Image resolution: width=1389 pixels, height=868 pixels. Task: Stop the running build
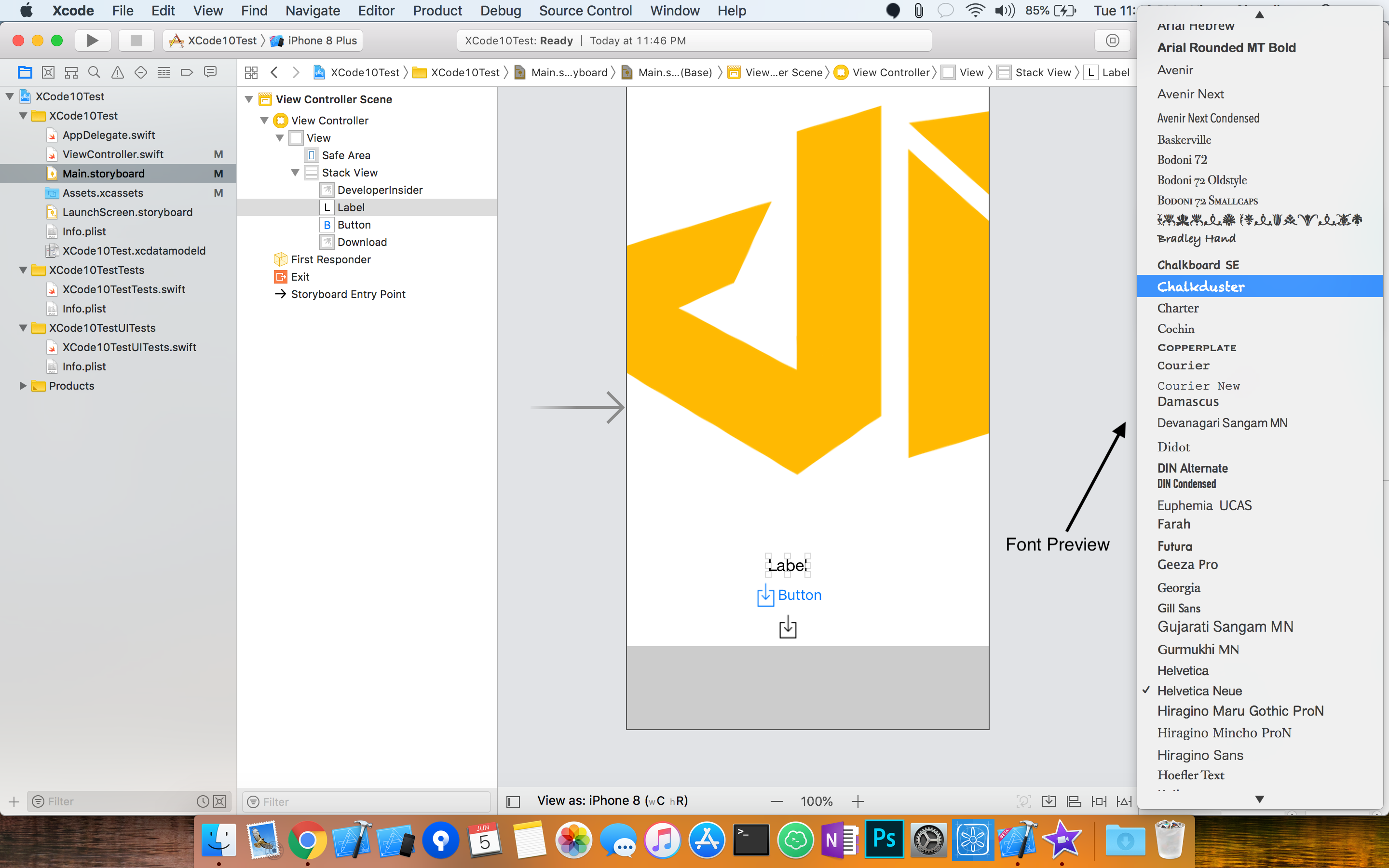pos(136,40)
